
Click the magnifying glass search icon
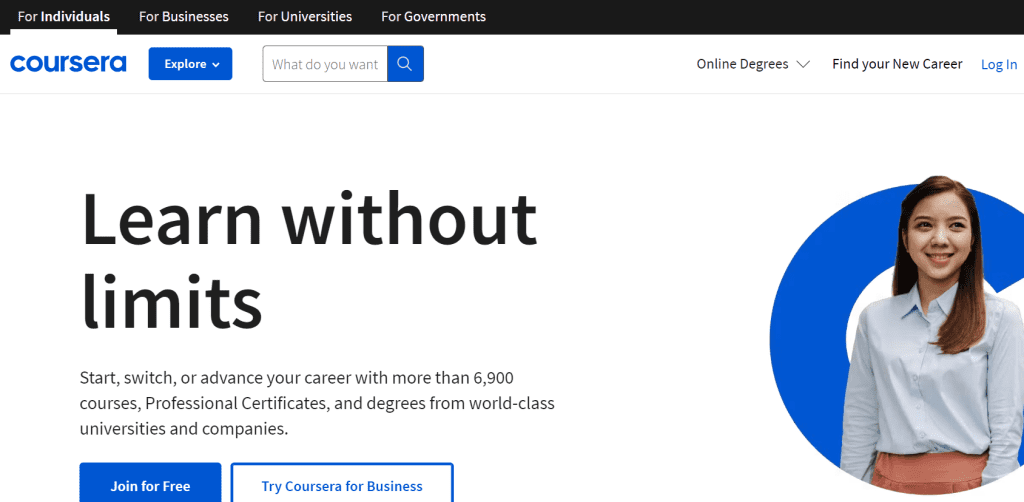pyautogui.click(x=405, y=64)
